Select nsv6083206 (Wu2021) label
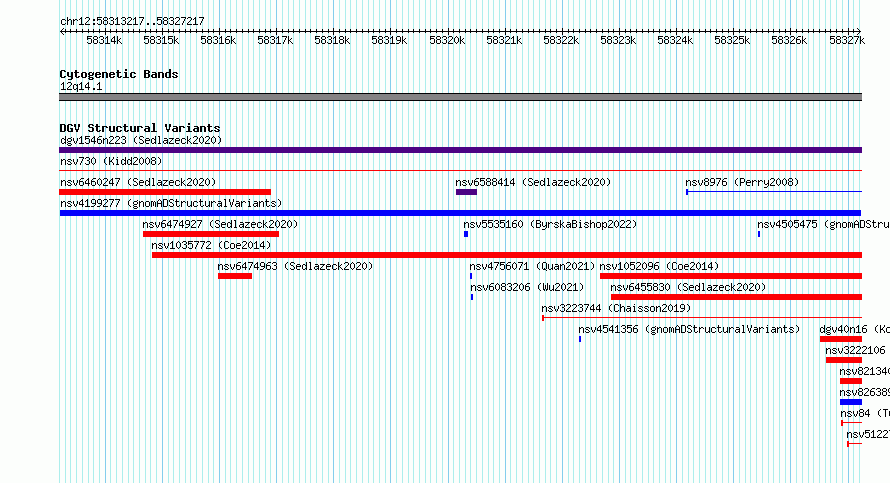890x483 pixels. pyautogui.click(x=527, y=287)
